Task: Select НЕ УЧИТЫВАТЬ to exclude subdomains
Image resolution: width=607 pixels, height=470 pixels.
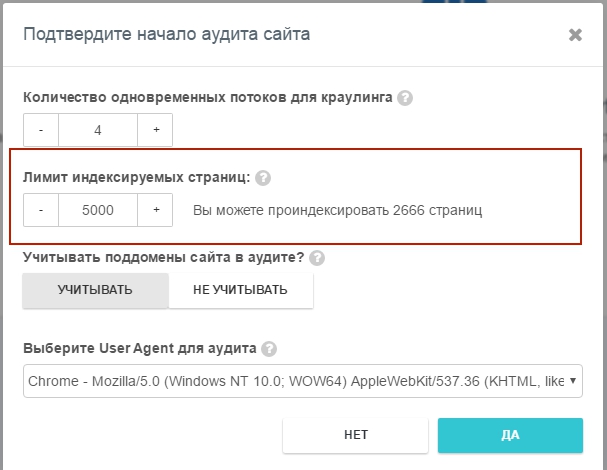Action: [240, 290]
